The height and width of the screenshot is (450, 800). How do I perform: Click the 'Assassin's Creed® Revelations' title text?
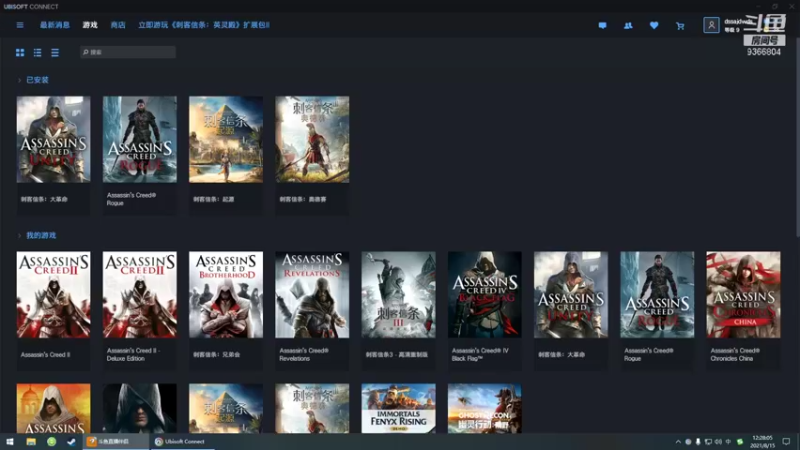pos(304,355)
